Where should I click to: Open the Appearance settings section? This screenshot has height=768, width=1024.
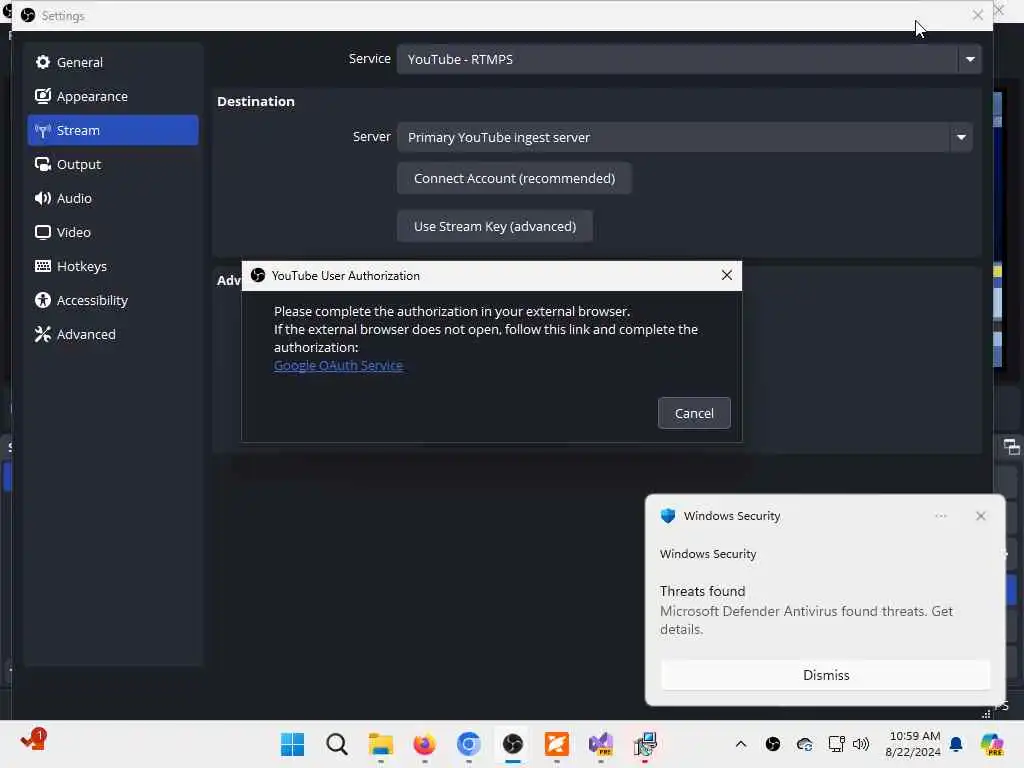pyautogui.click(x=112, y=96)
